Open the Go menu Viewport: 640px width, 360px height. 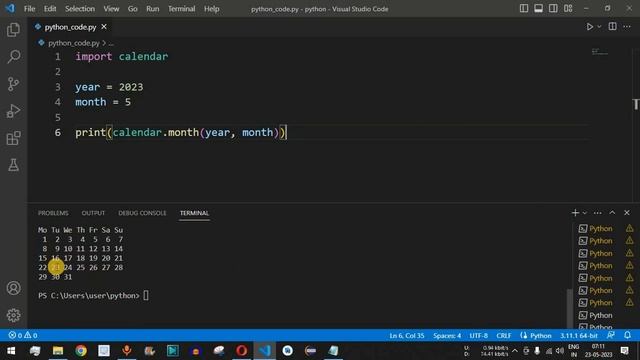[133, 9]
